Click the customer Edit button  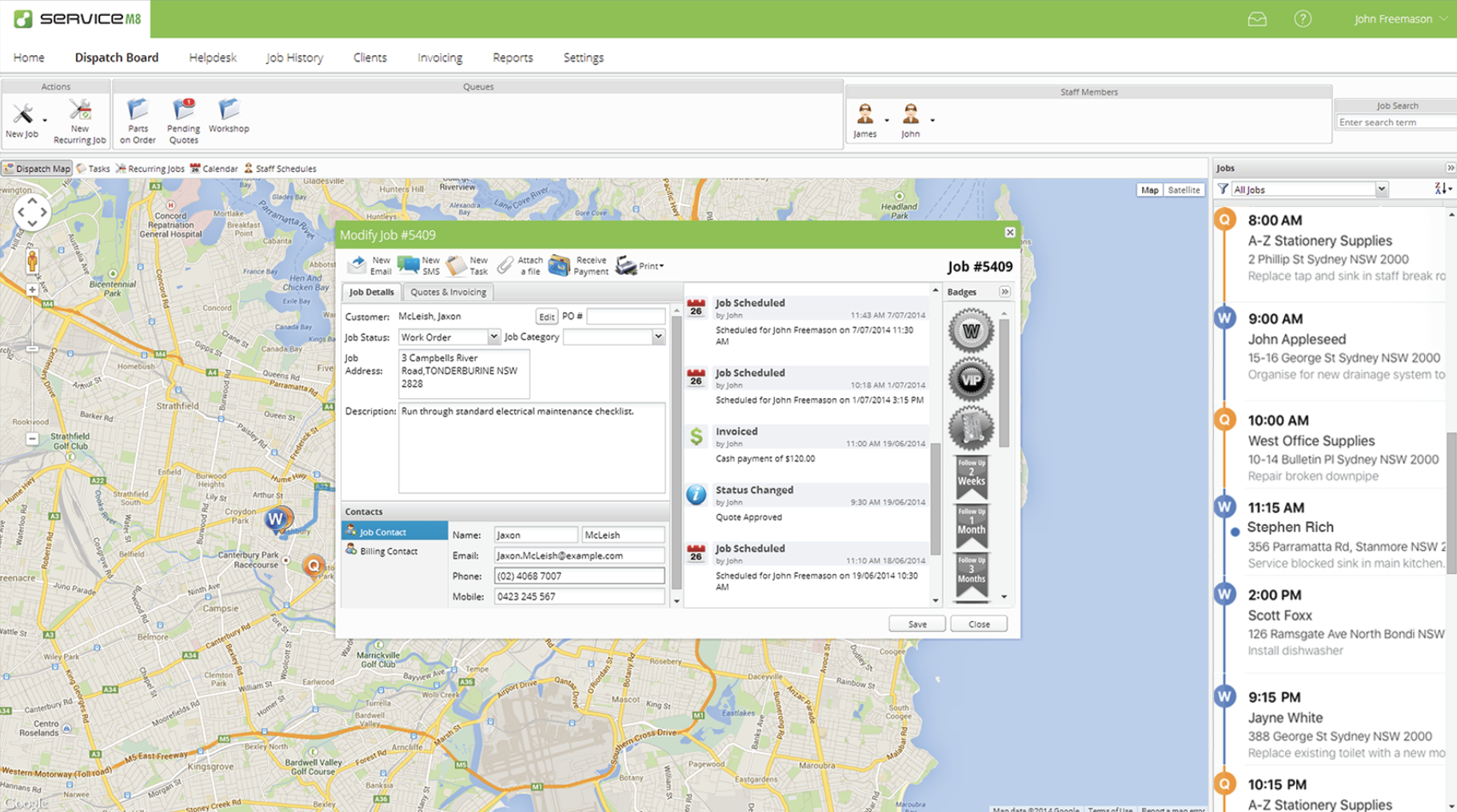coord(546,317)
